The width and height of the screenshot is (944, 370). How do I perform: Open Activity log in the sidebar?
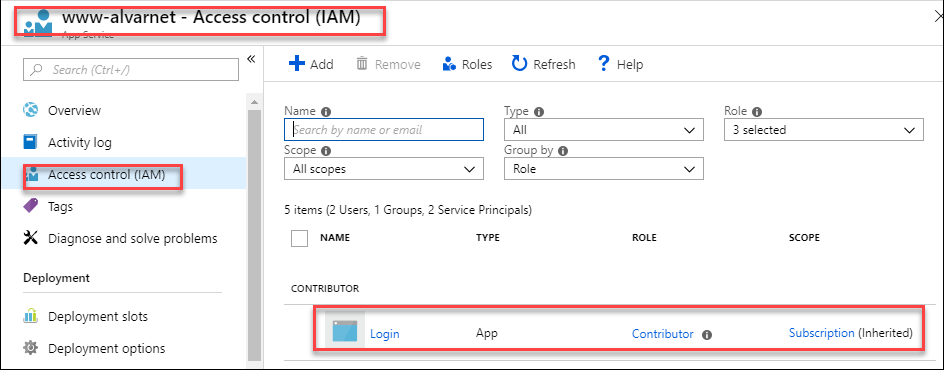[79, 143]
